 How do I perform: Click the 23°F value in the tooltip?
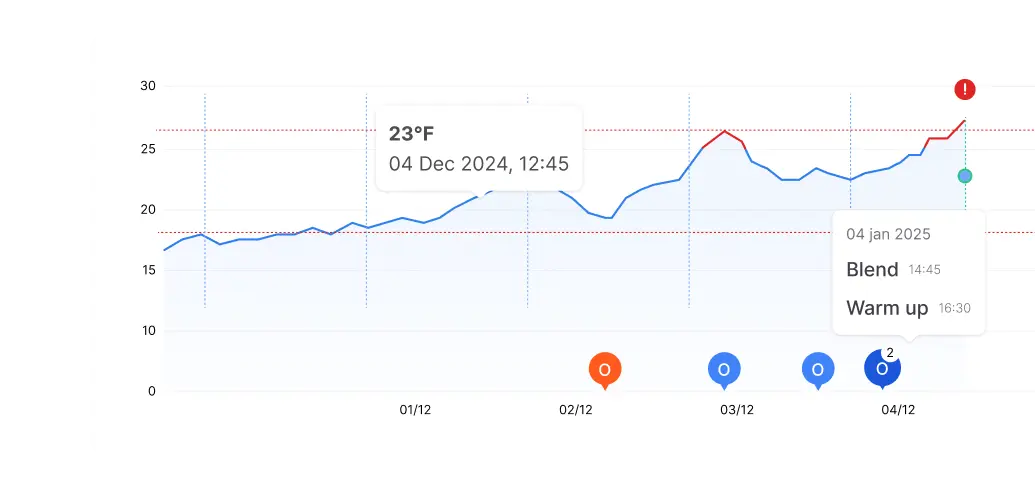tap(412, 134)
